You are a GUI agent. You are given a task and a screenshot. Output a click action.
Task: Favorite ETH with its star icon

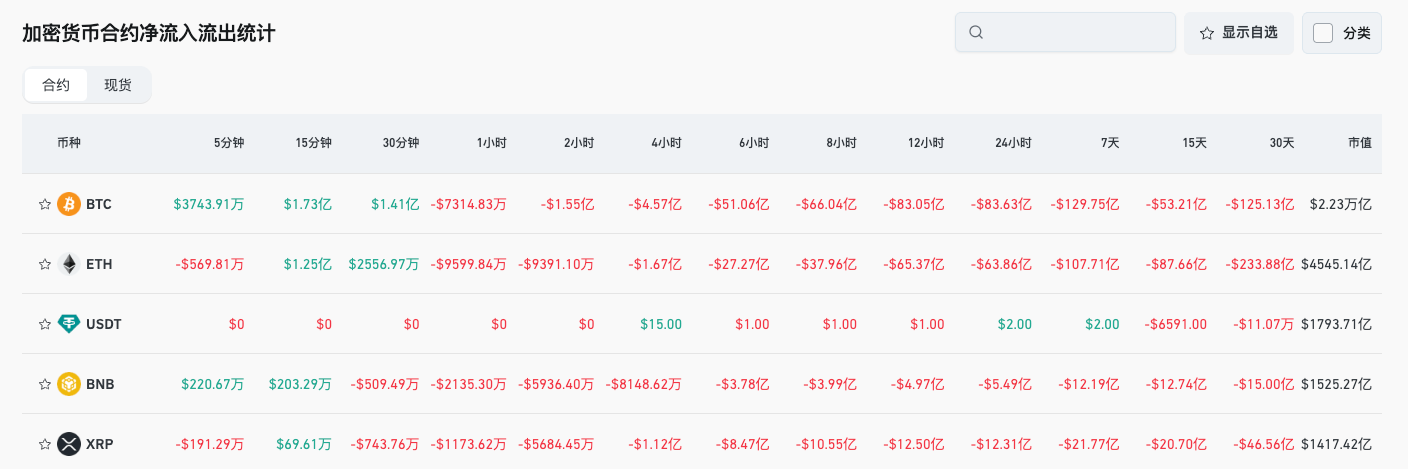click(44, 264)
